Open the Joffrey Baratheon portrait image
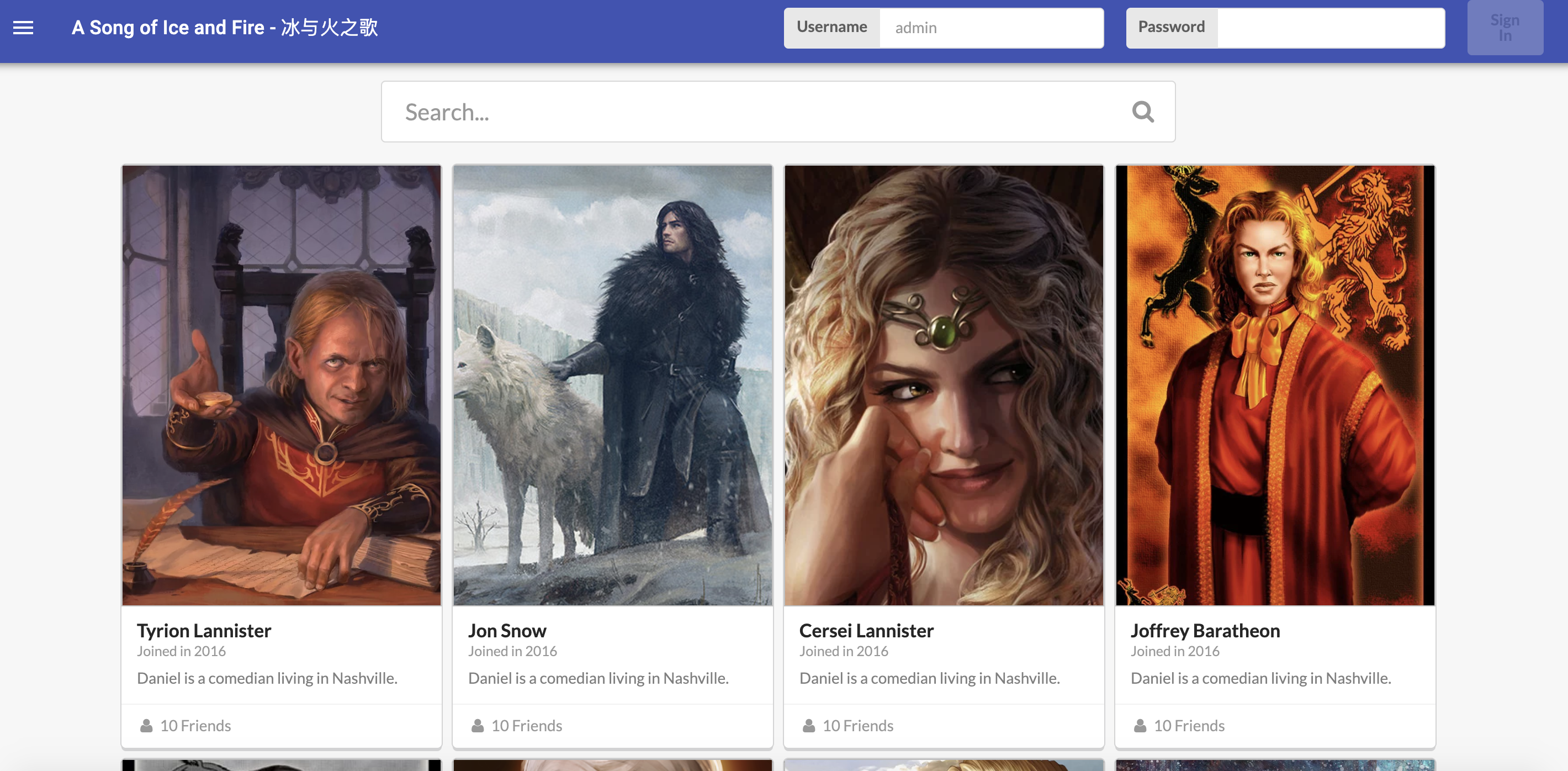Image resolution: width=1568 pixels, height=771 pixels. tap(1275, 385)
